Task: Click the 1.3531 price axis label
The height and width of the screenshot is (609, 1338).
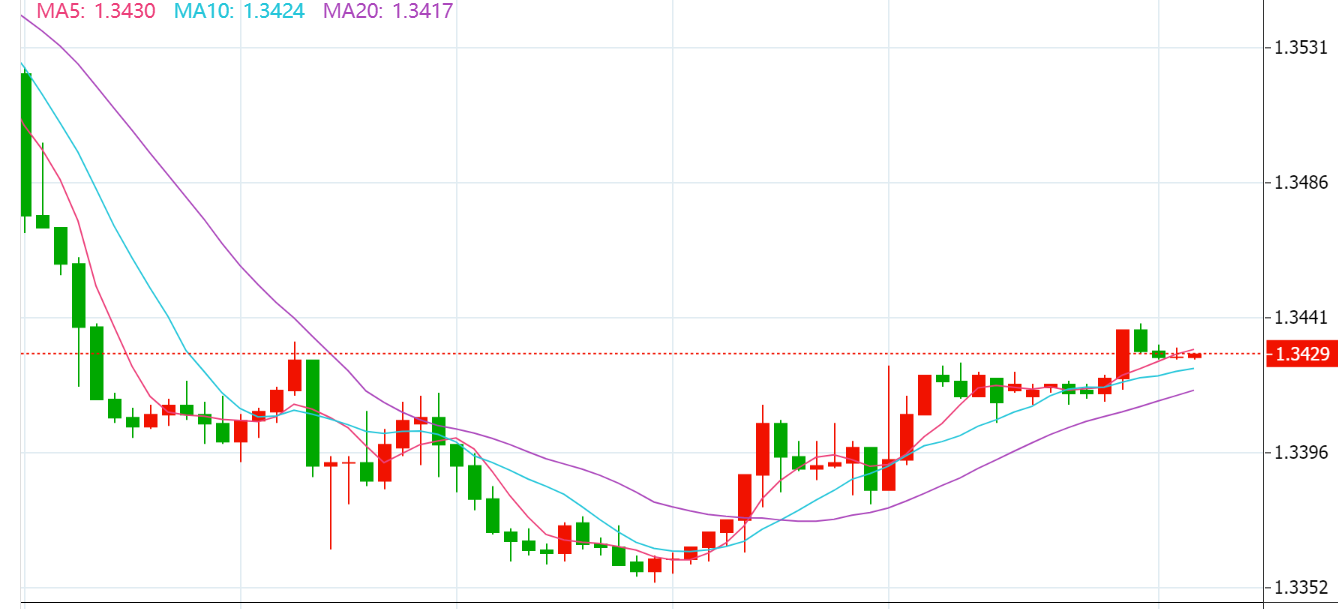Action: pos(1300,47)
